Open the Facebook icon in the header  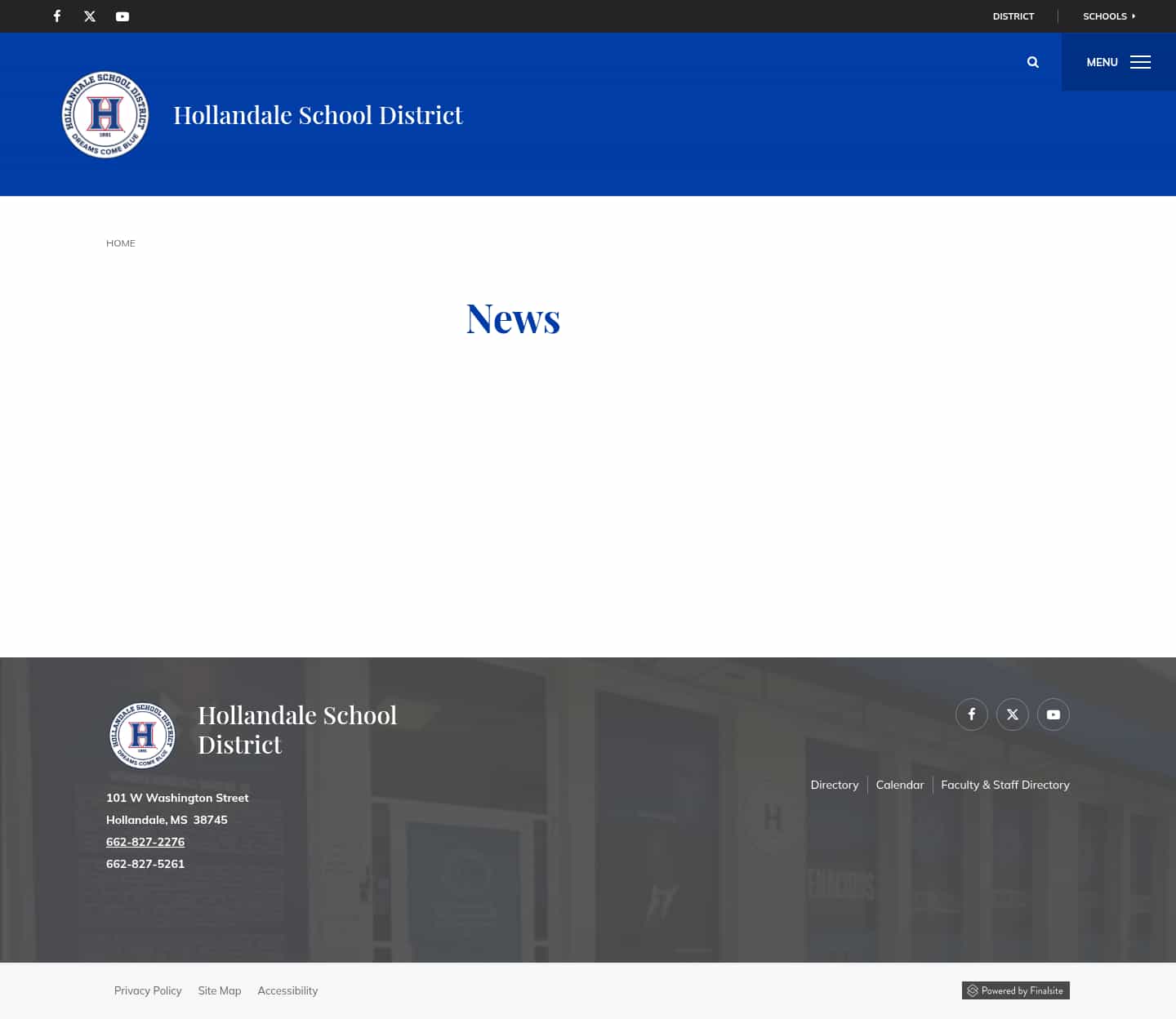[x=56, y=16]
